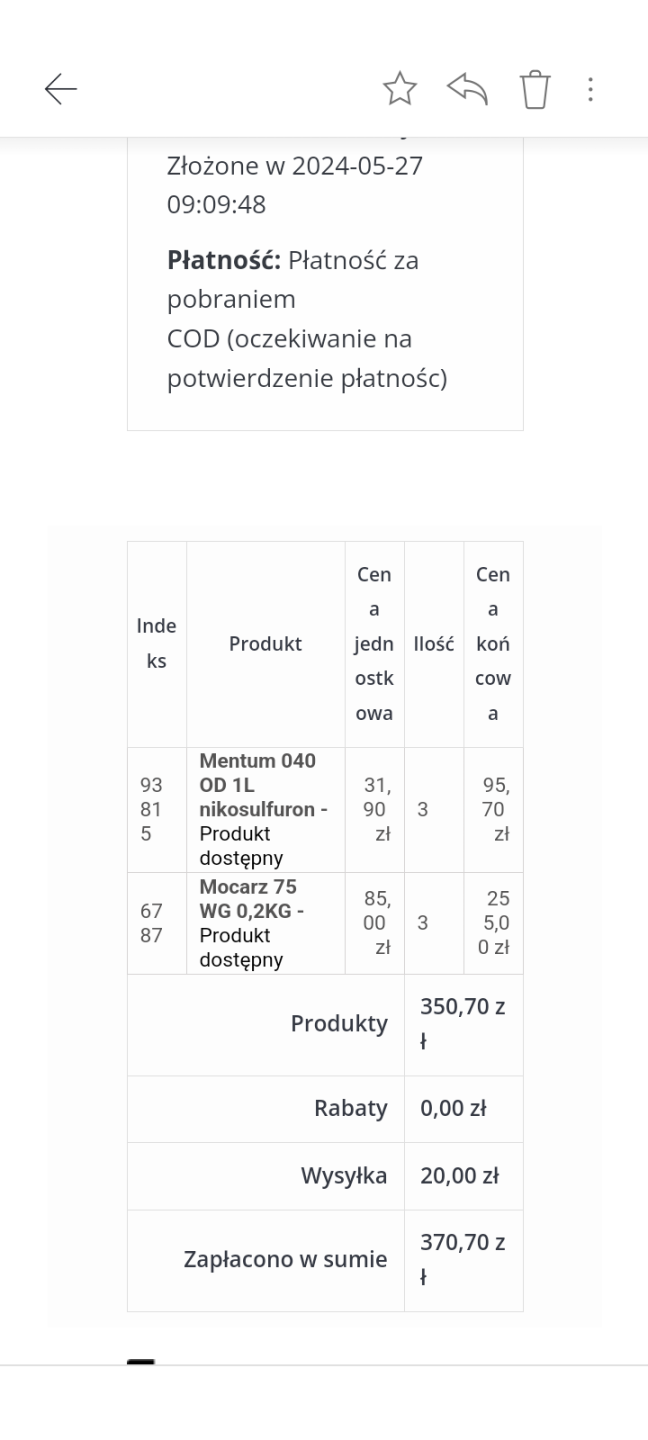Tap the 85,00 zł unit price
Image resolution: width=648 pixels, height=1440 pixels.
(x=374, y=923)
